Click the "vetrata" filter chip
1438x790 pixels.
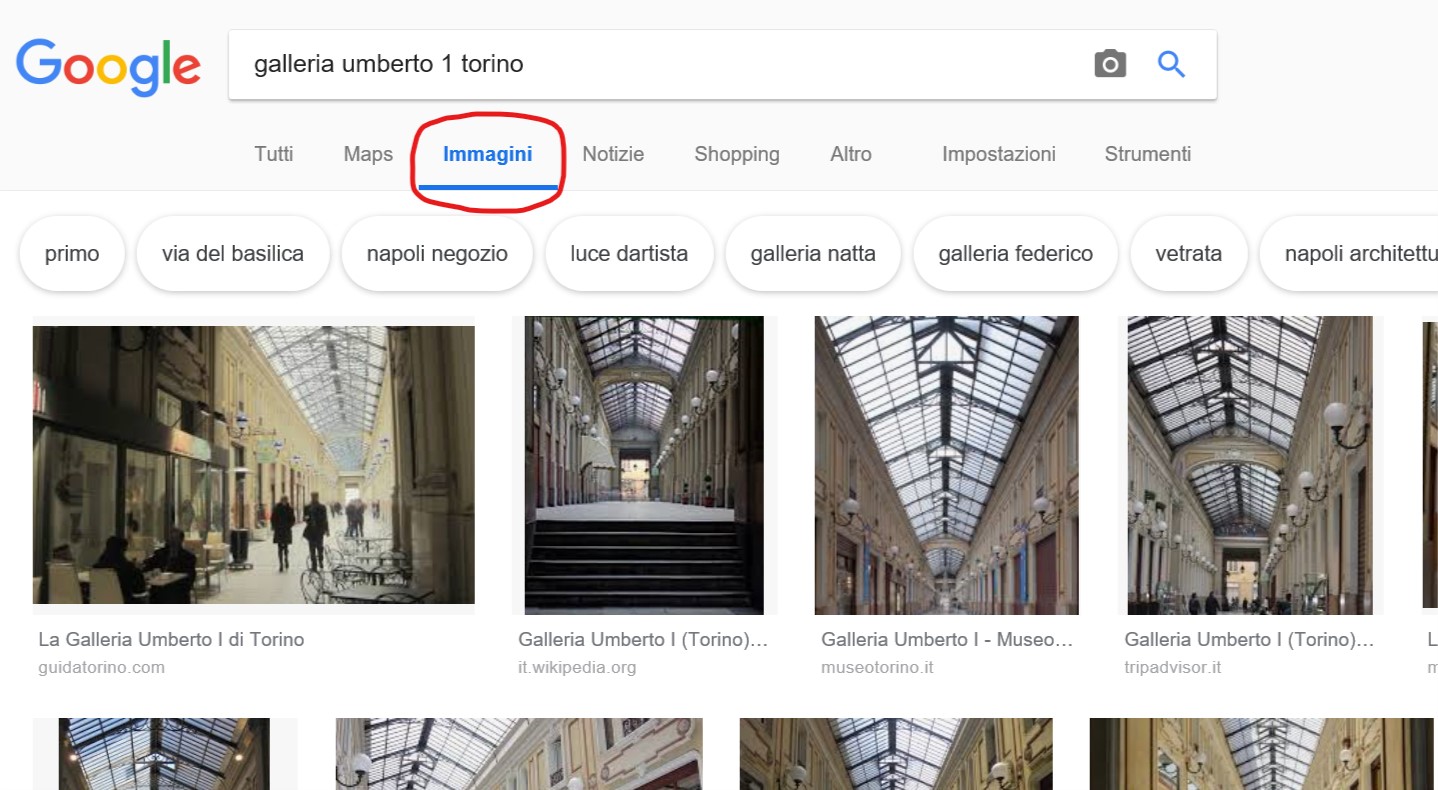point(1188,254)
